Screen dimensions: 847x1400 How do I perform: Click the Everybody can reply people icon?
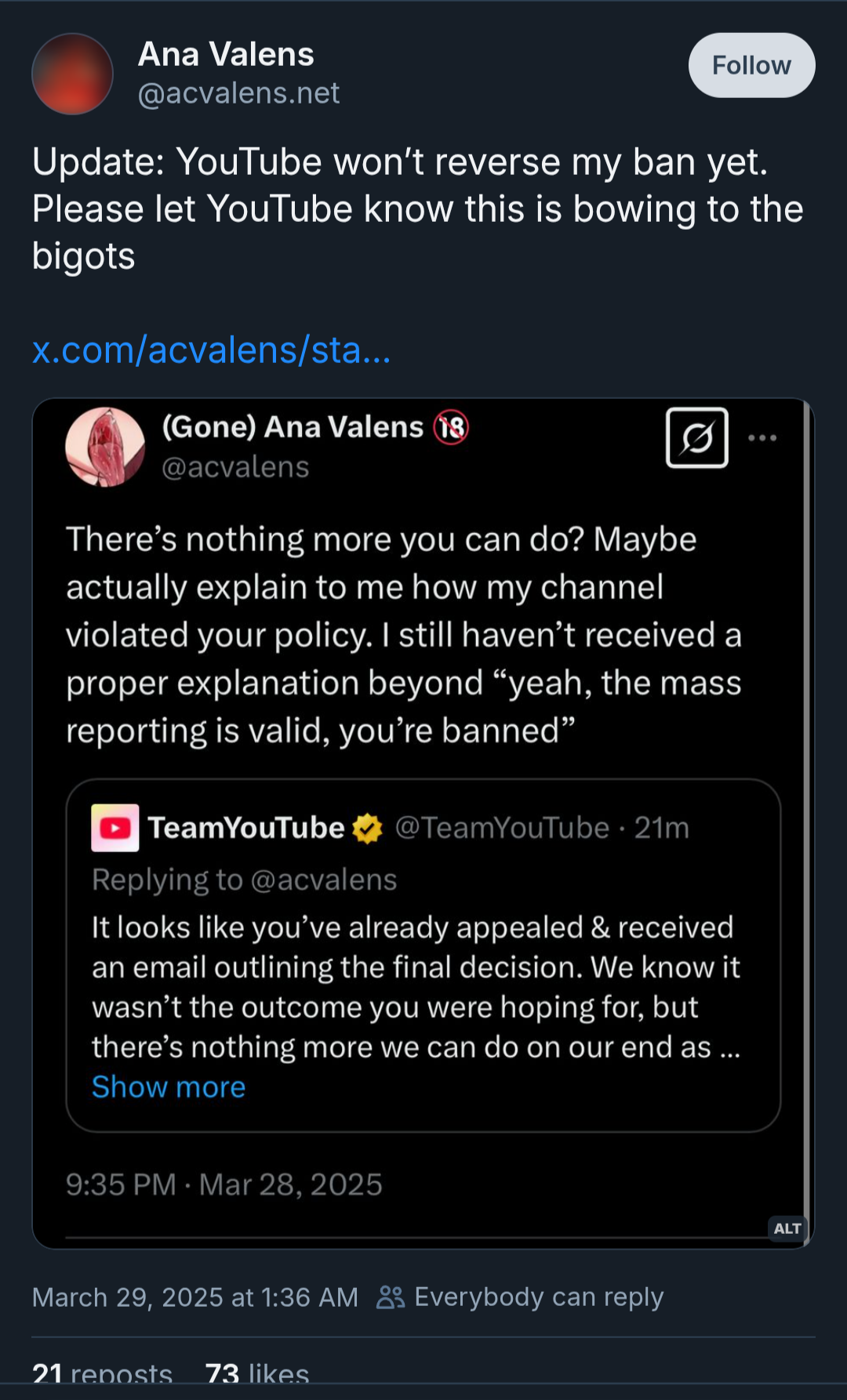coord(390,1297)
